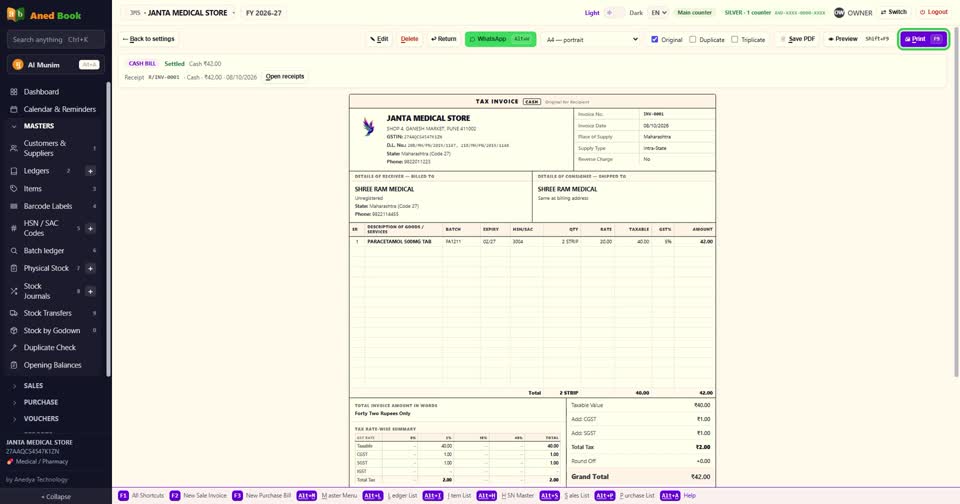
Task: Expand the SALES section in sidebar
Action: click(x=33, y=386)
